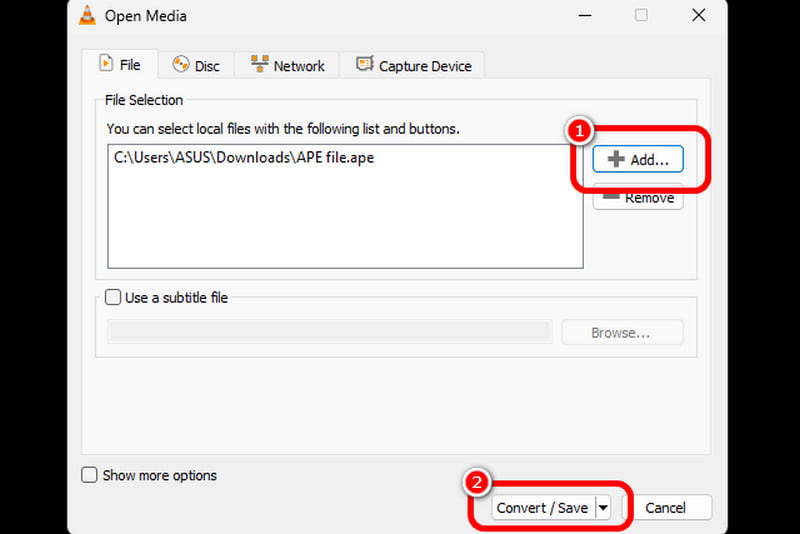Expand the Convert / Save dropdown arrow
The image size is (800, 534).
(603, 508)
